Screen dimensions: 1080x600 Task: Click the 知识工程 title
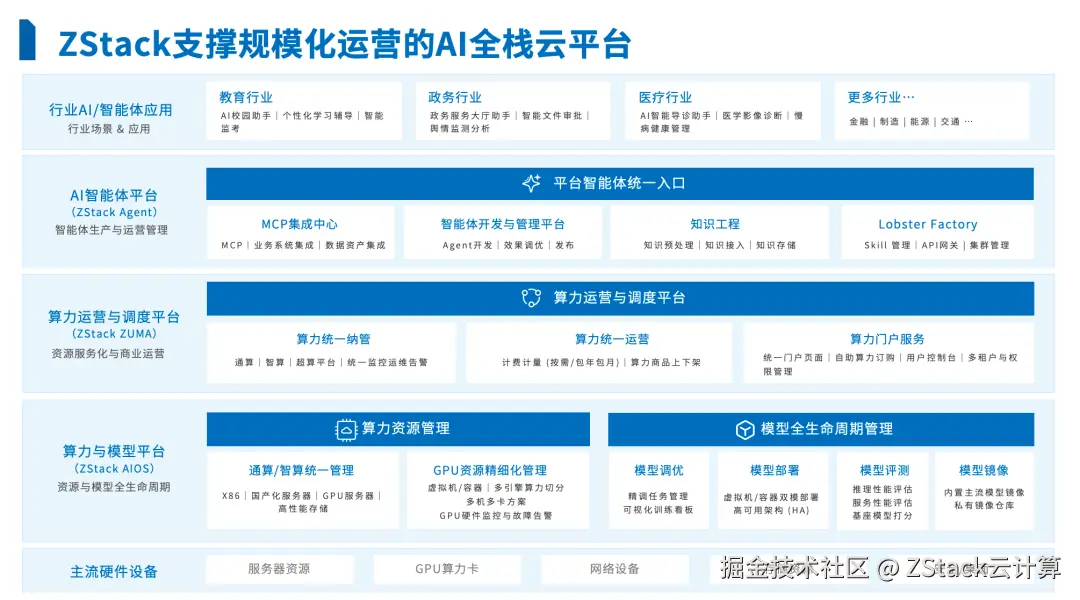tap(715, 224)
